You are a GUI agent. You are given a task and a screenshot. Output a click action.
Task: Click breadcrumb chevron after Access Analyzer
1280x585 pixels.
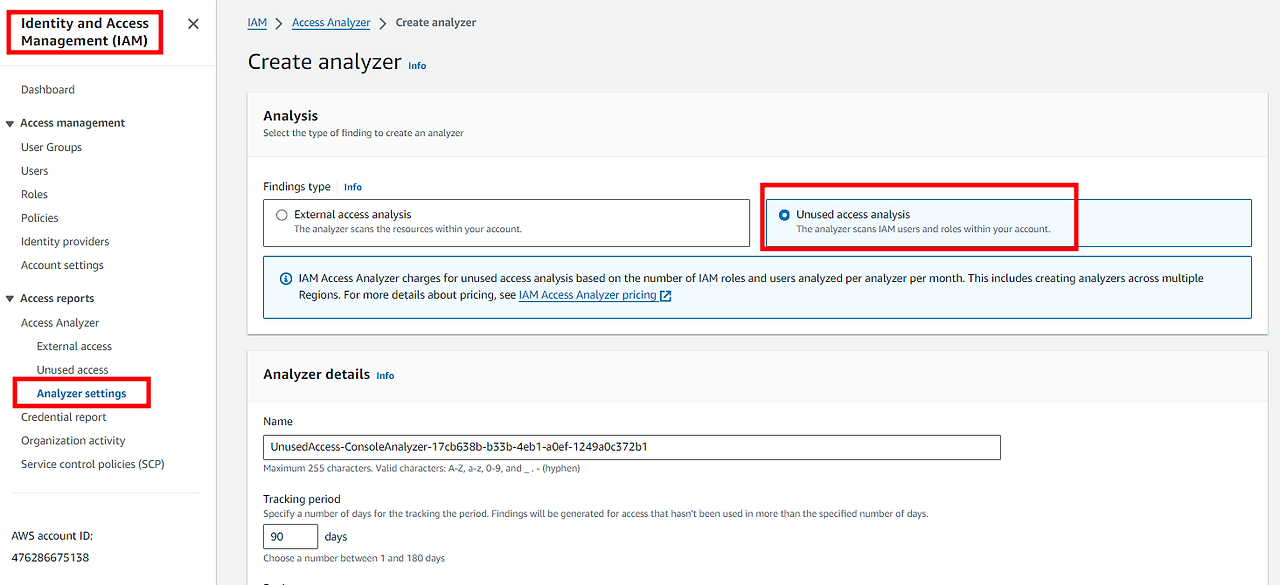[x=383, y=23]
